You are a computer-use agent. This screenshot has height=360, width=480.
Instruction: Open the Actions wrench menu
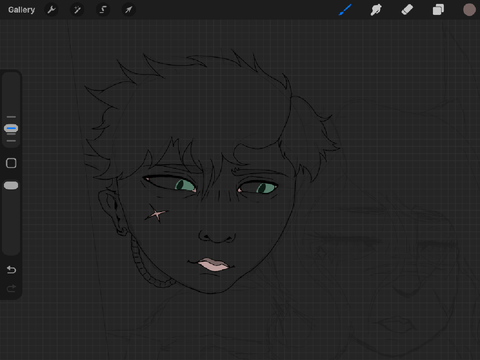click(51, 10)
